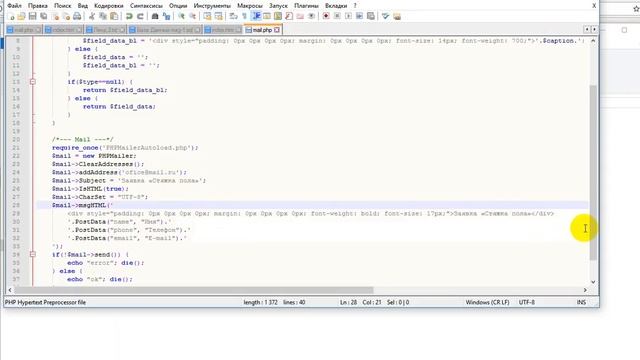Click the Print toolbar icon
640x360 pixels.
(77, 16)
